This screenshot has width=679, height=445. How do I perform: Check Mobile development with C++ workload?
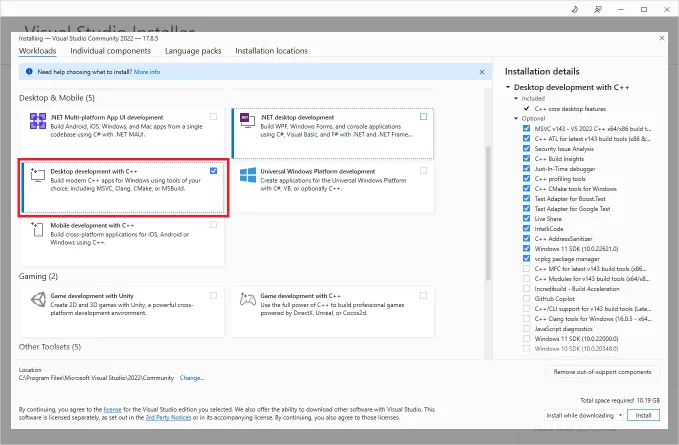tap(213, 225)
